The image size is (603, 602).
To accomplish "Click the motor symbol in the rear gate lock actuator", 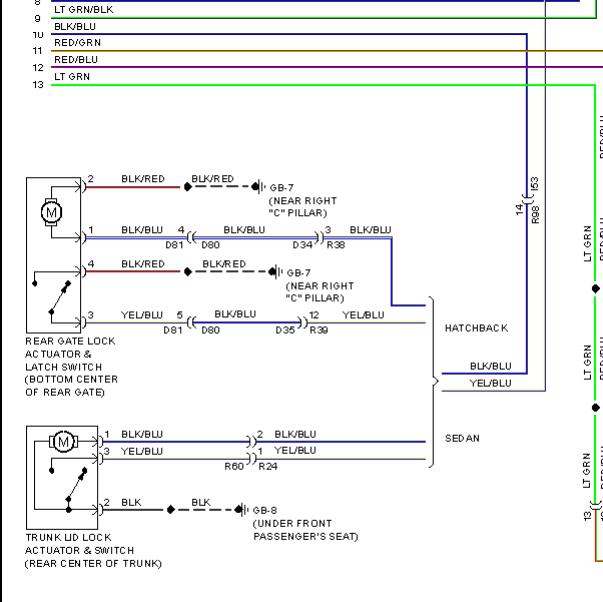I will pyautogui.click(x=51, y=212).
